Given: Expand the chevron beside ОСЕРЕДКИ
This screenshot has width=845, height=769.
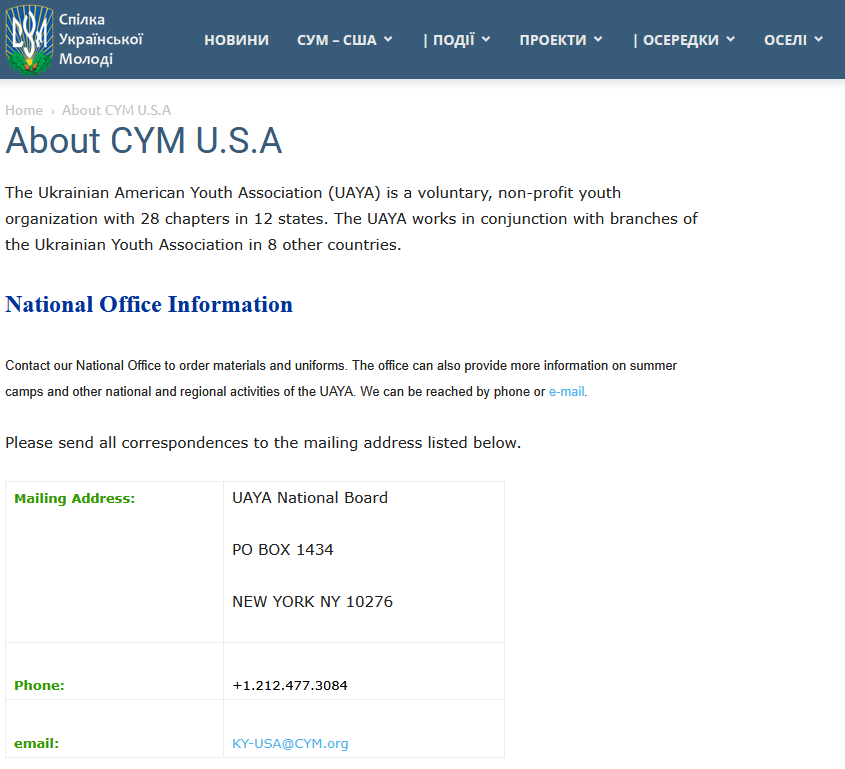Looking at the screenshot, I should (730, 40).
